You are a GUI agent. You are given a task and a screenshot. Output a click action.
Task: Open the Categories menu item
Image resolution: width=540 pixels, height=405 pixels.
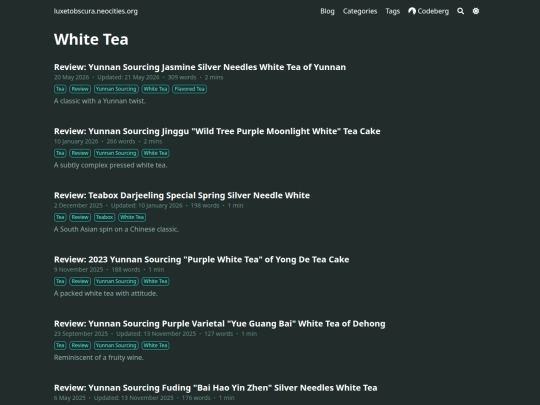tap(360, 11)
